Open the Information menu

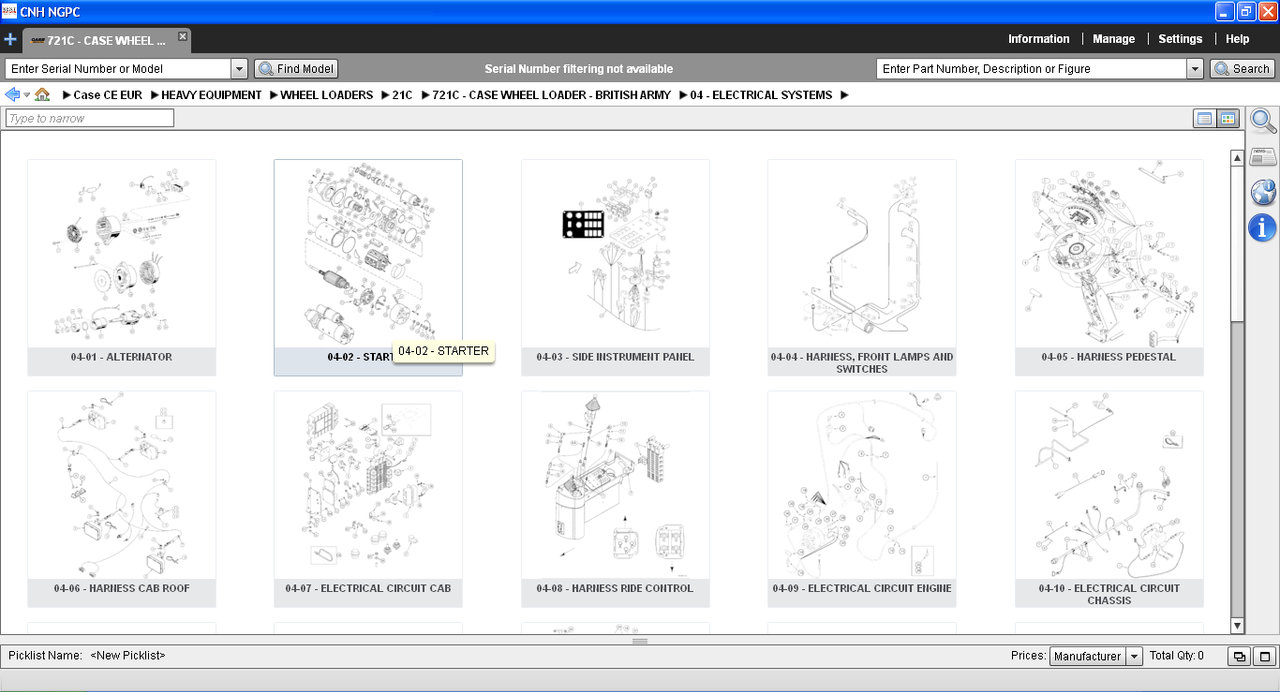click(x=1038, y=39)
